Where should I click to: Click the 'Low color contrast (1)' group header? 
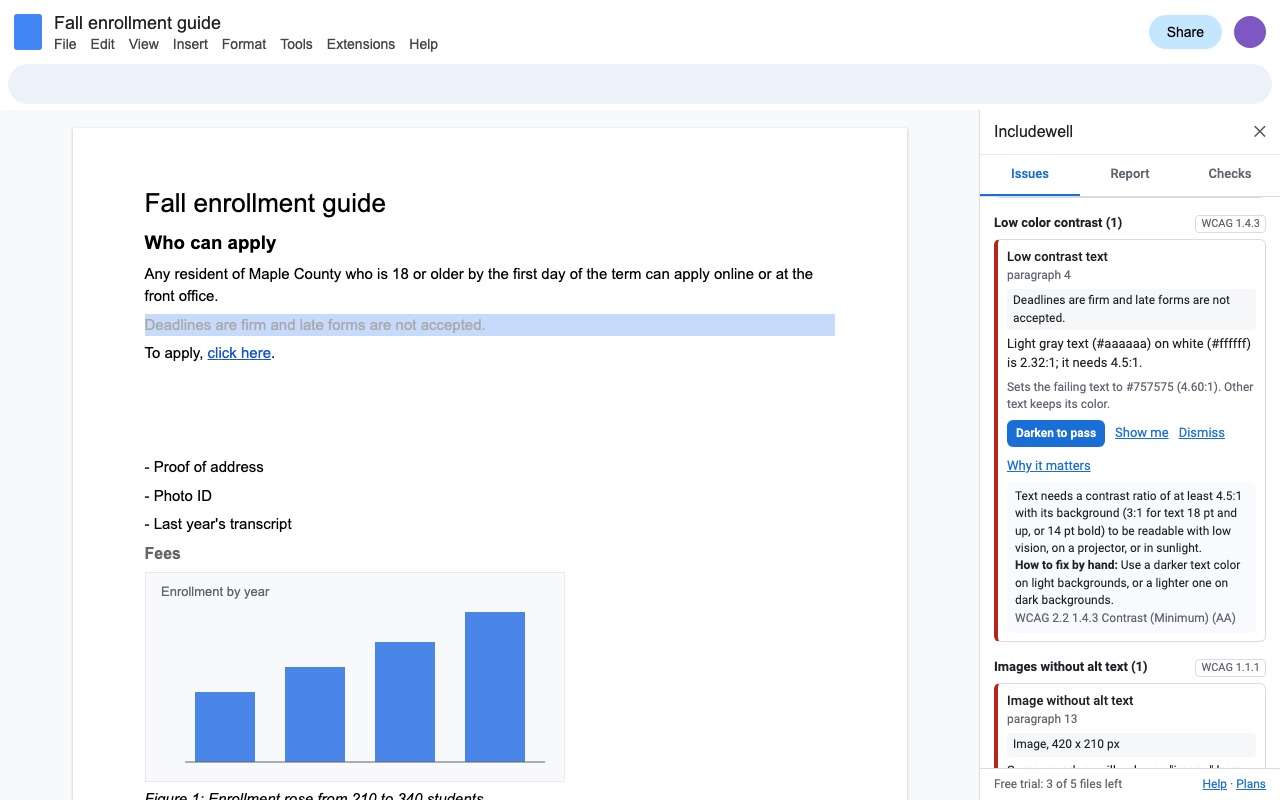pos(1058,223)
